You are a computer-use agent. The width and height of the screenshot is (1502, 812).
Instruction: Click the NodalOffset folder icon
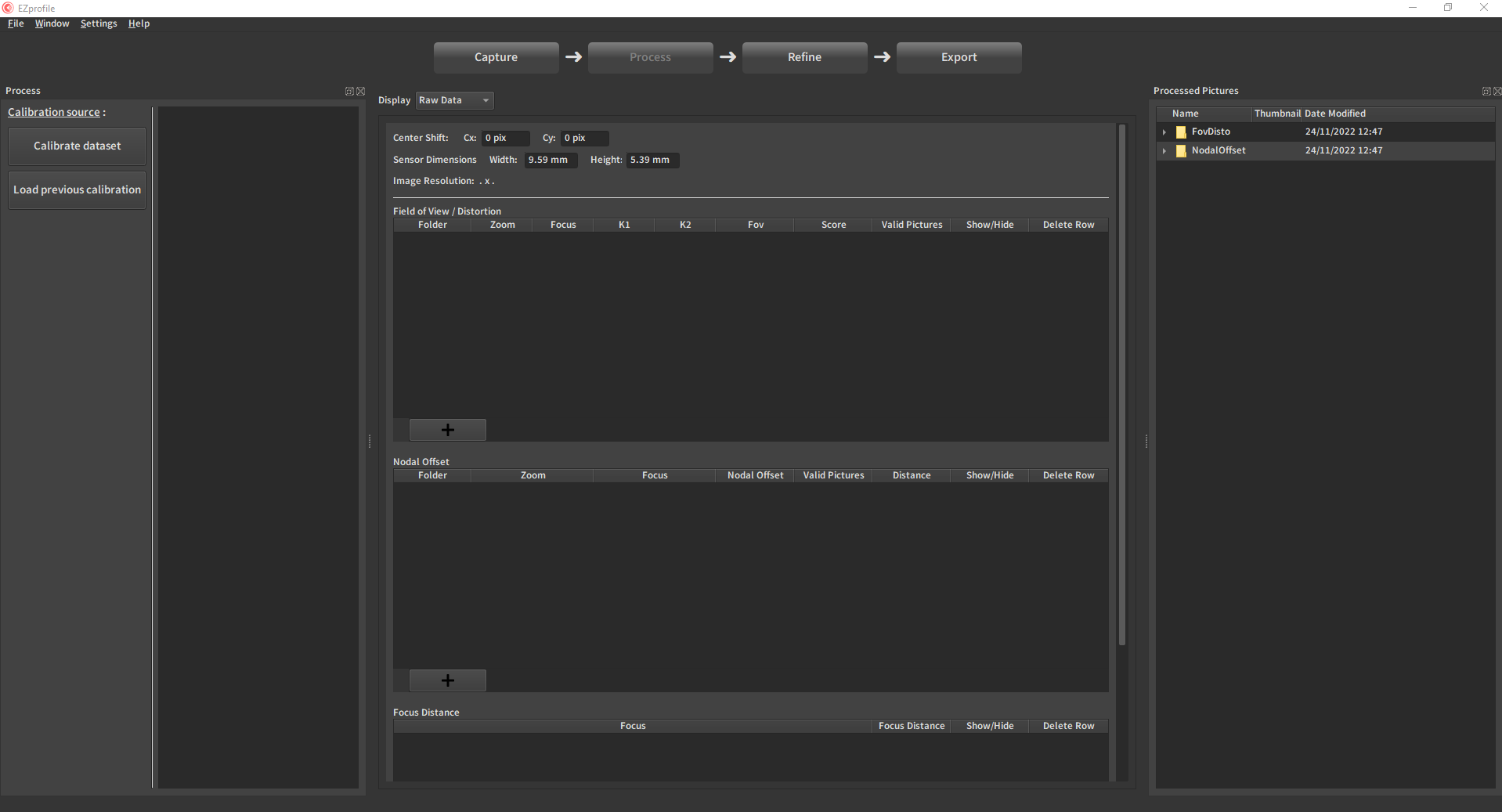(1181, 151)
